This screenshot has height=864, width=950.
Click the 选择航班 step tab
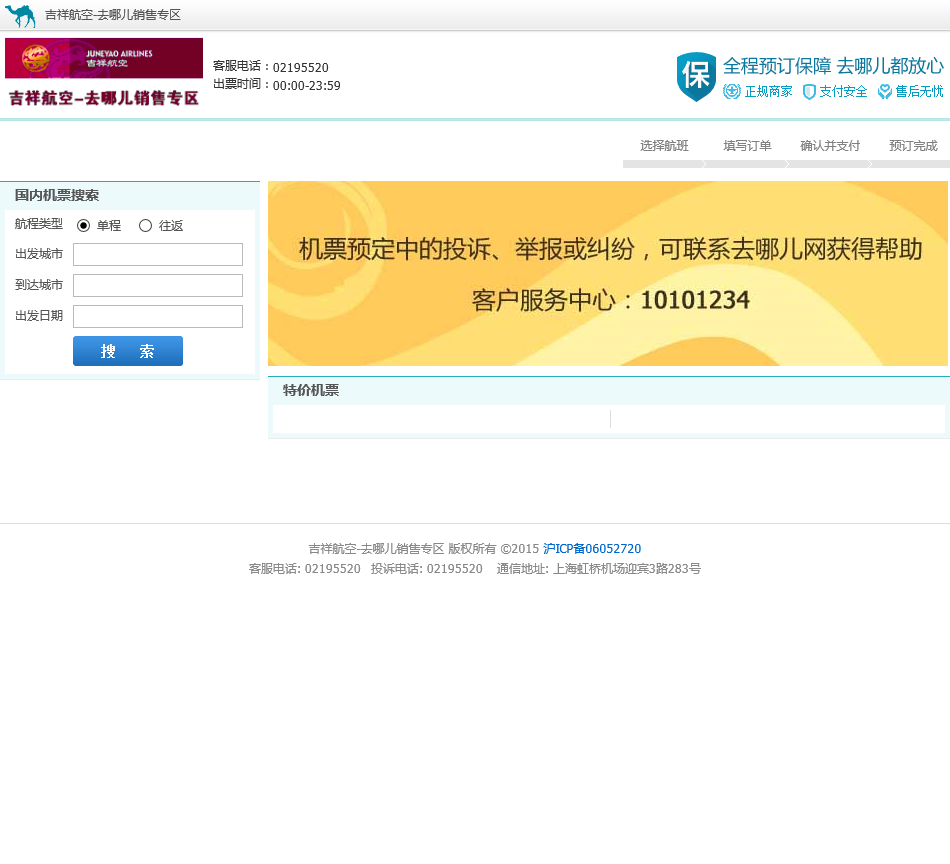tap(664, 146)
